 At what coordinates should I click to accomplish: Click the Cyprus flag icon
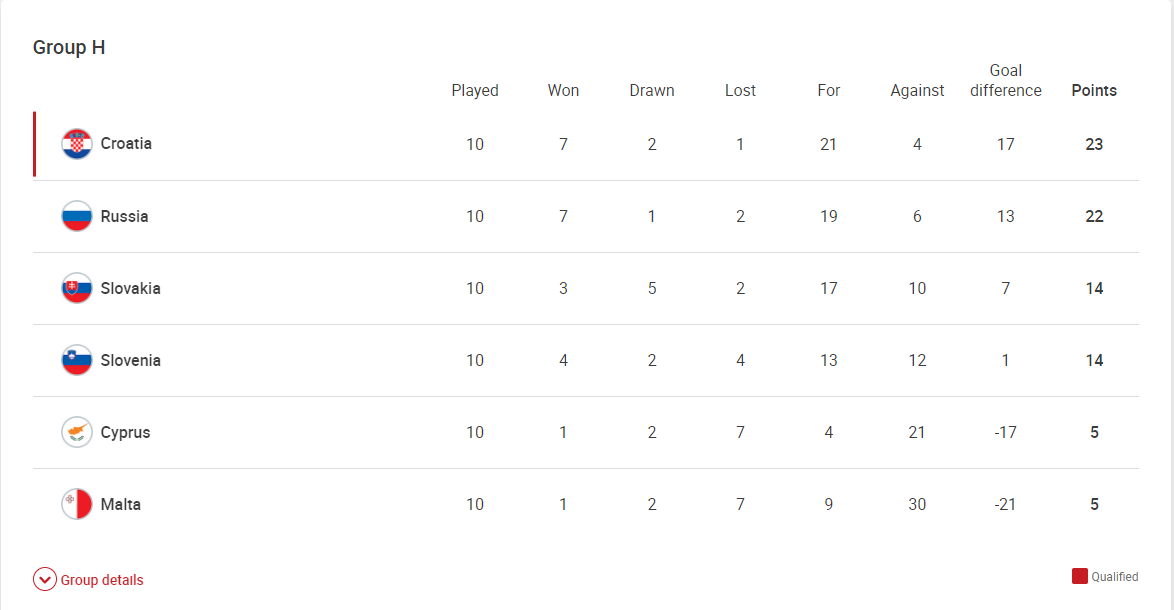tap(76, 432)
